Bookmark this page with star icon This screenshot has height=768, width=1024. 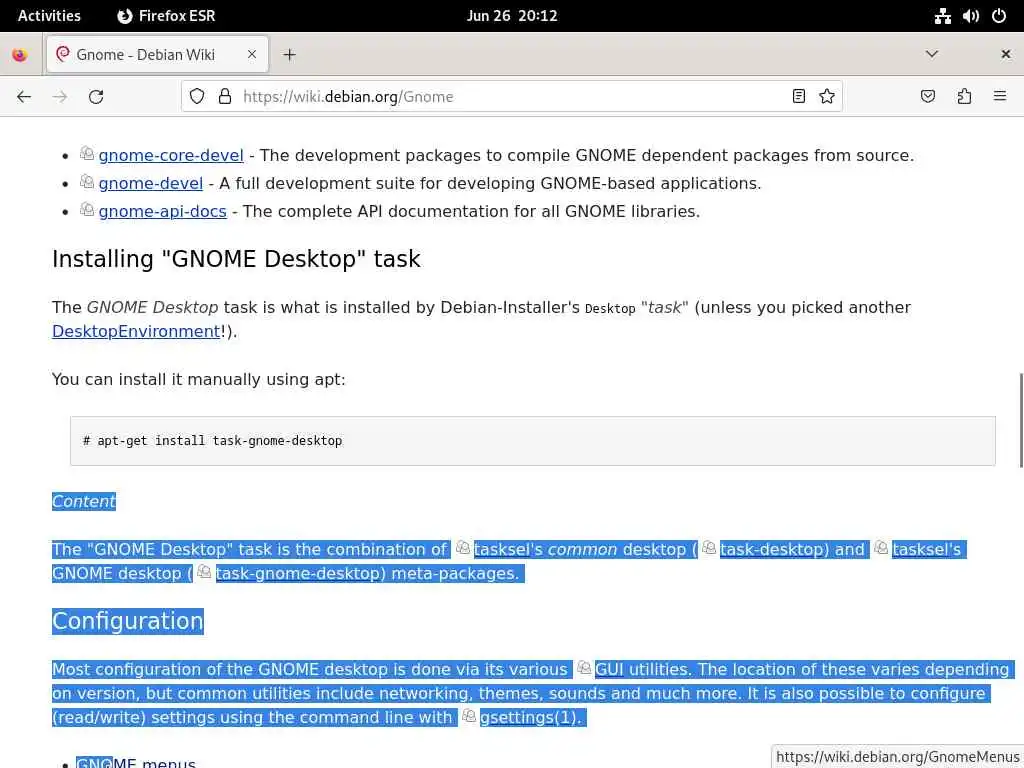tap(827, 97)
